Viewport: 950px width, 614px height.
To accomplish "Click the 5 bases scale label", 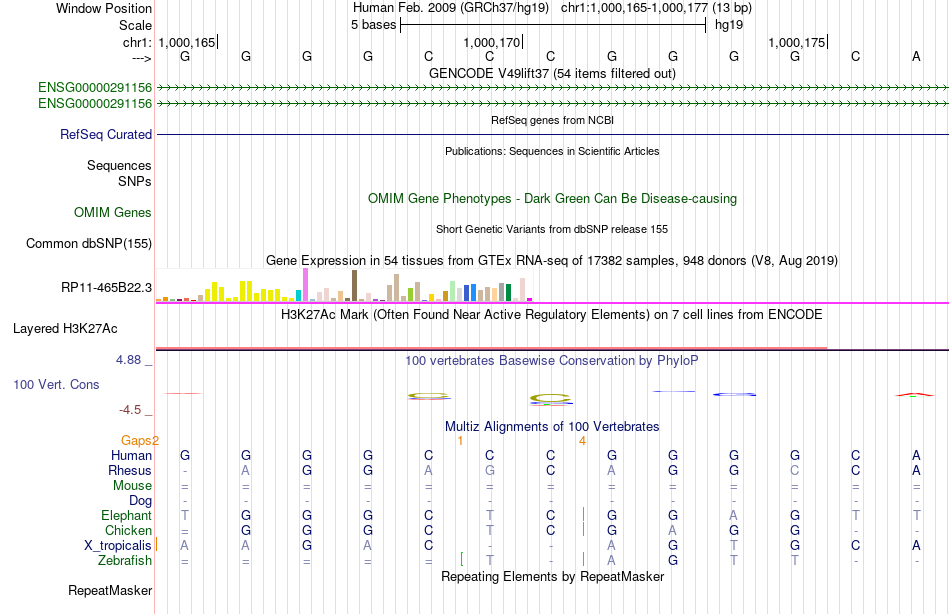I will click(x=373, y=25).
